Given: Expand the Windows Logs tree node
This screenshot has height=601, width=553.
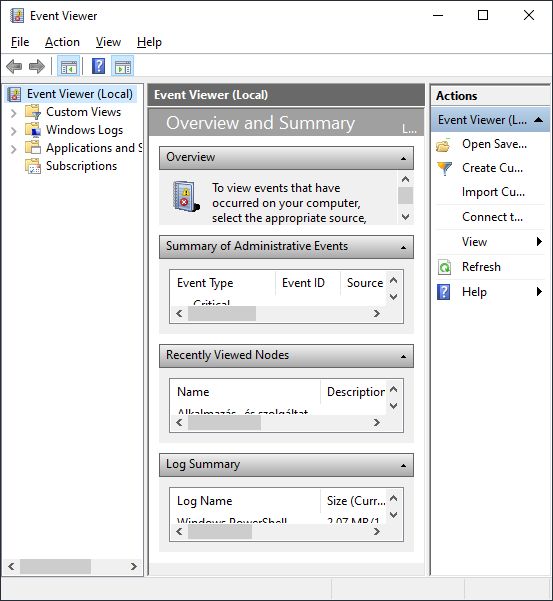Looking at the screenshot, I should pyautogui.click(x=13, y=131).
